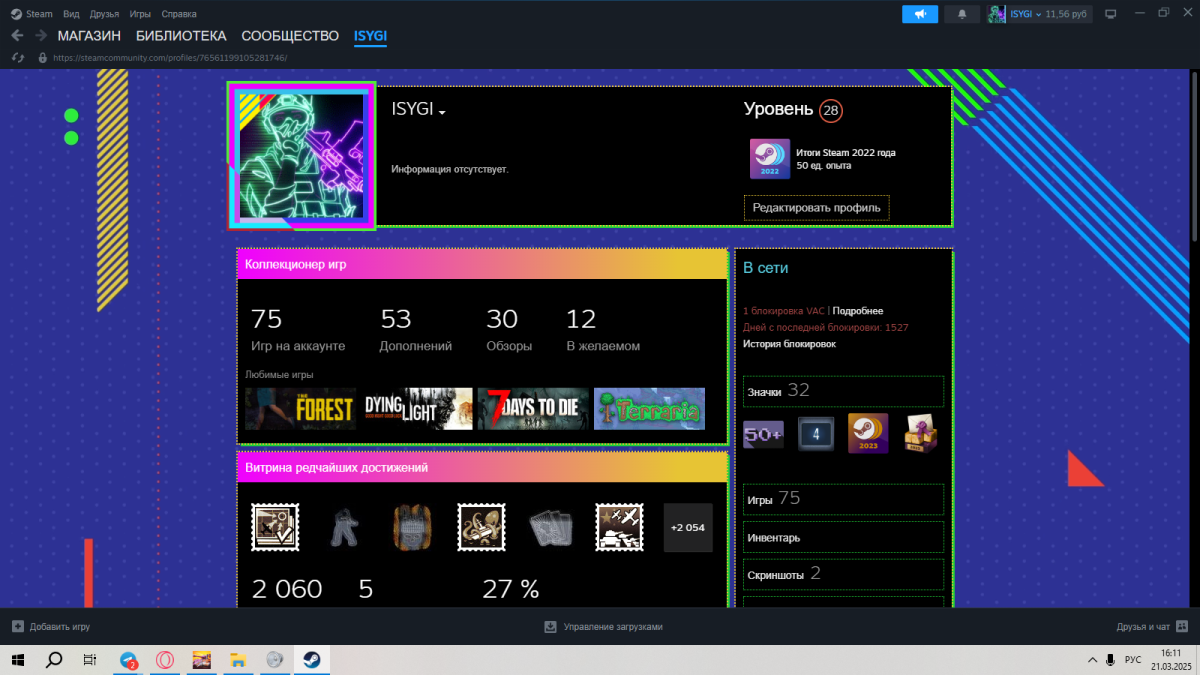Open the Значки 32 link
This screenshot has width=1200, height=675.
pos(843,391)
